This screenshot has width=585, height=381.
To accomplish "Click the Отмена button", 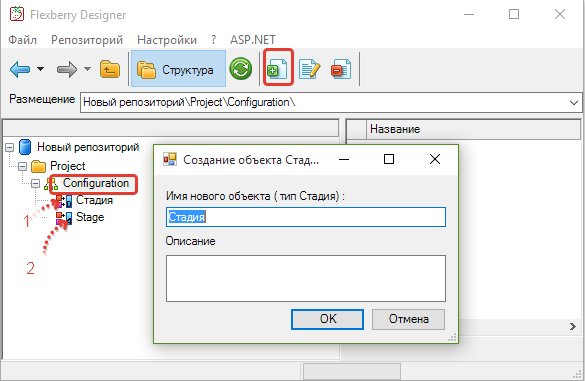I will pos(409,319).
